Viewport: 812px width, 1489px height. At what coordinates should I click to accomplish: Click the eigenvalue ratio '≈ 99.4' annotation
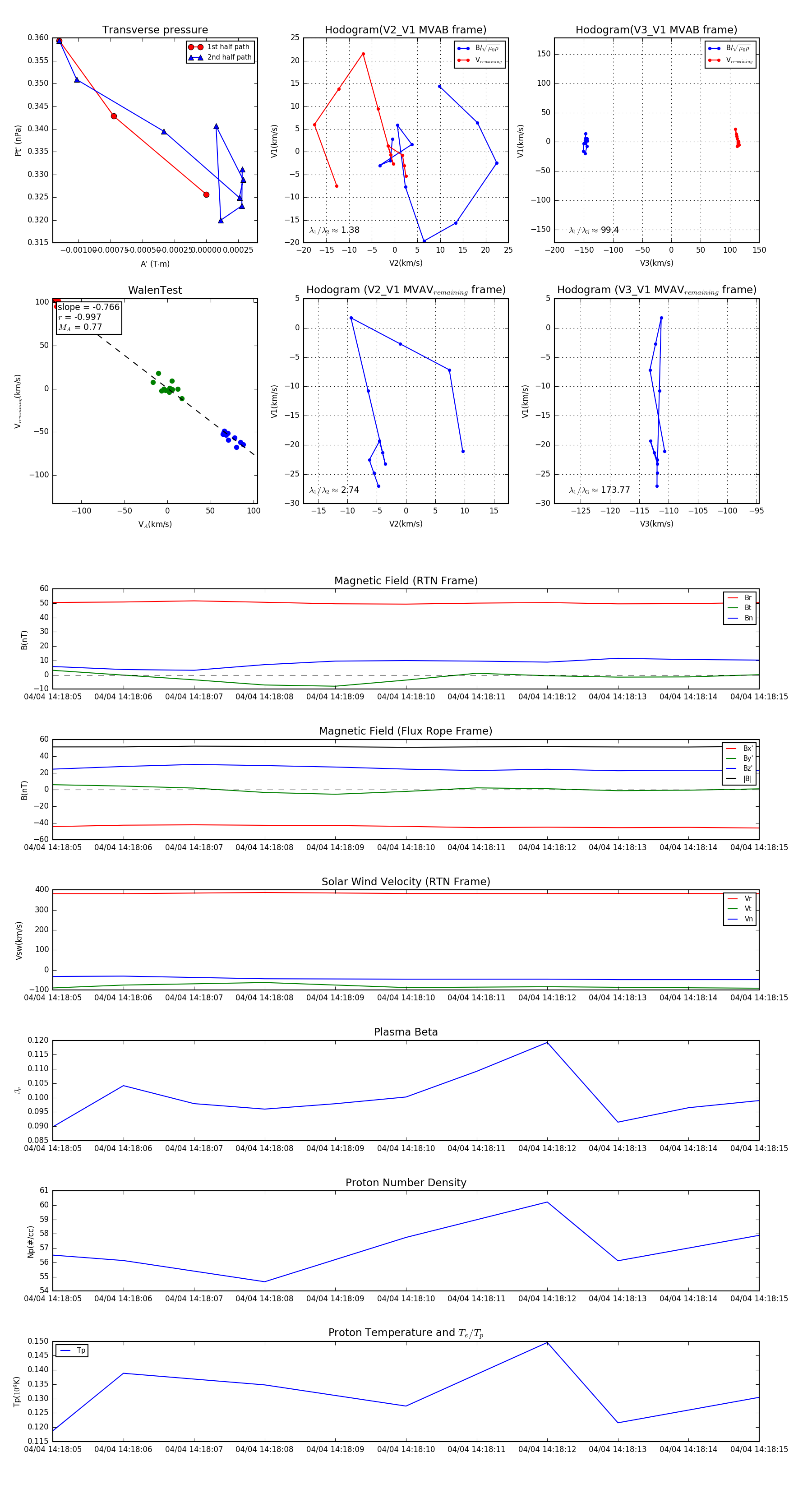(x=594, y=230)
